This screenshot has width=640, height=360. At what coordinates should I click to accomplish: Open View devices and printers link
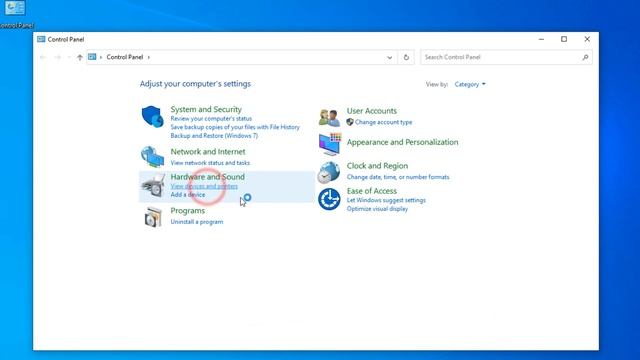204,186
